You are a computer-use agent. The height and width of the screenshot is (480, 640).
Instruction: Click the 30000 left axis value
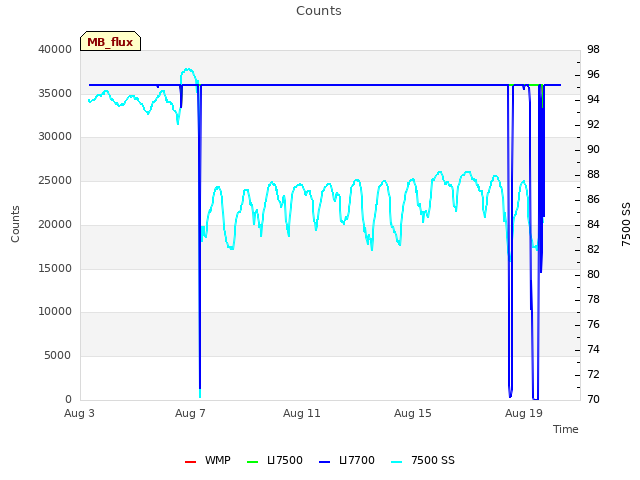(x=55, y=137)
